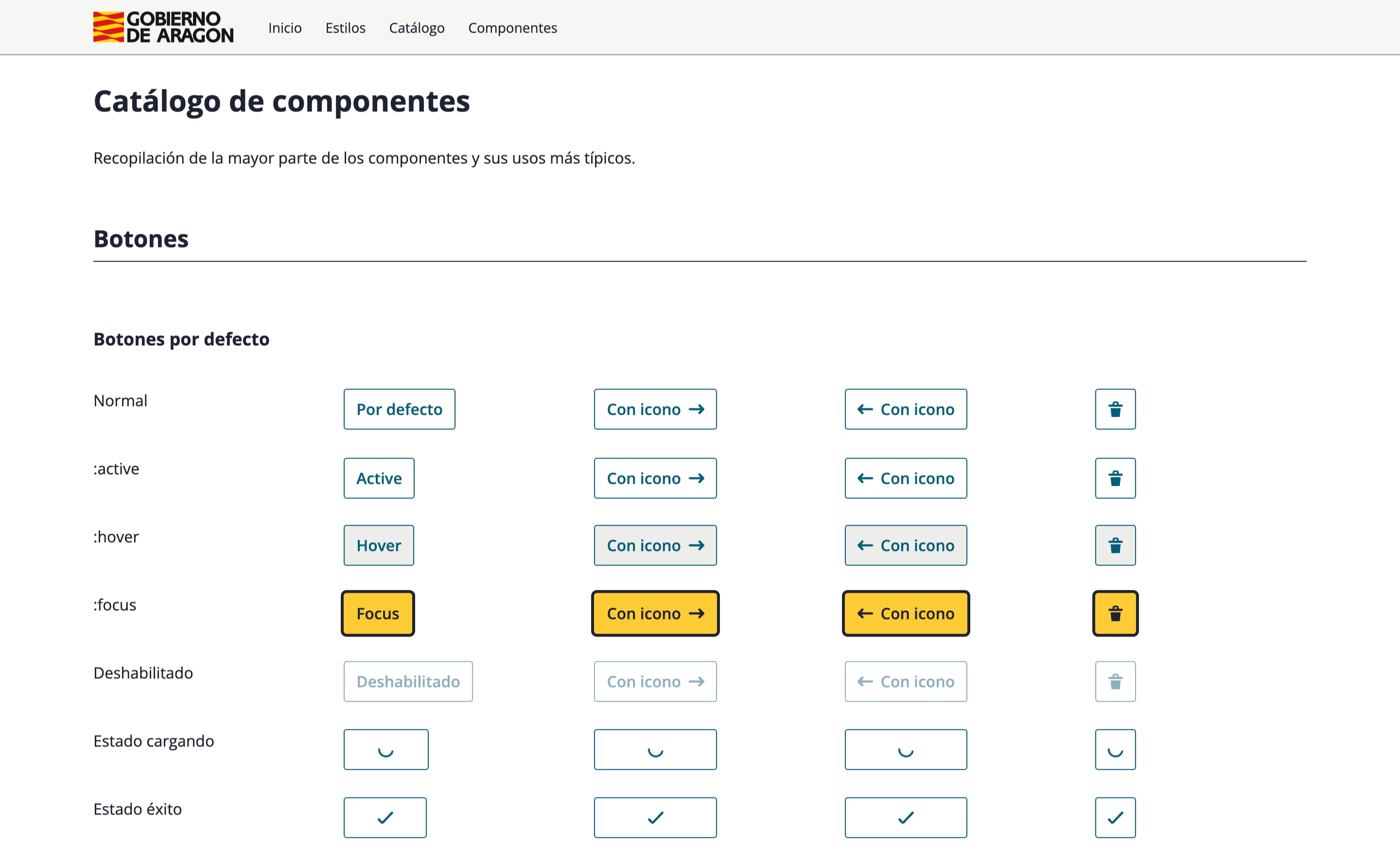The image size is (1400, 867).
Task: Click the Focus button
Action: click(x=378, y=613)
